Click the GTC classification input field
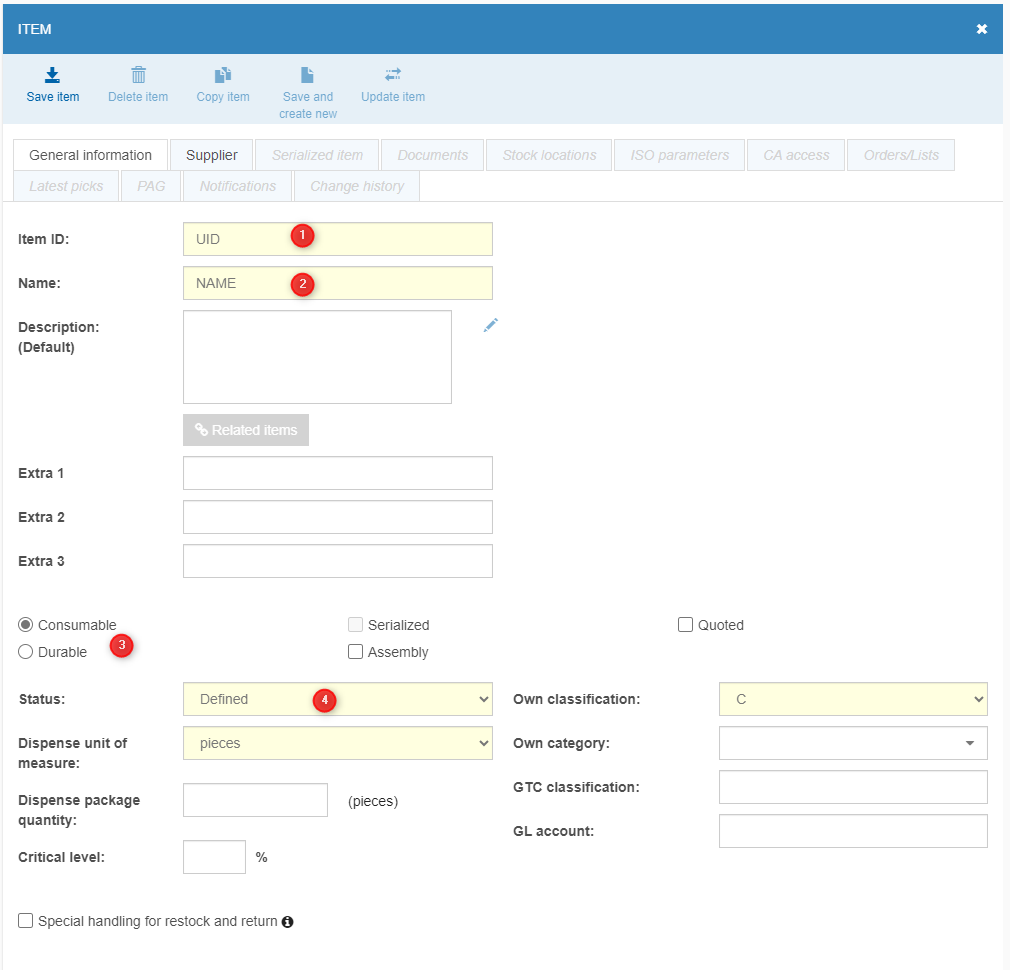This screenshot has height=970, width=1010. point(853,786)
